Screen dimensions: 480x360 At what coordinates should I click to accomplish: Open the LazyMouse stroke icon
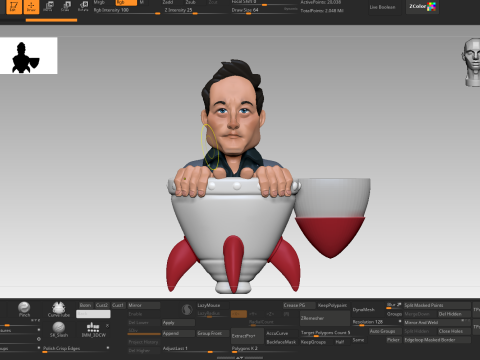click(187, 310)
